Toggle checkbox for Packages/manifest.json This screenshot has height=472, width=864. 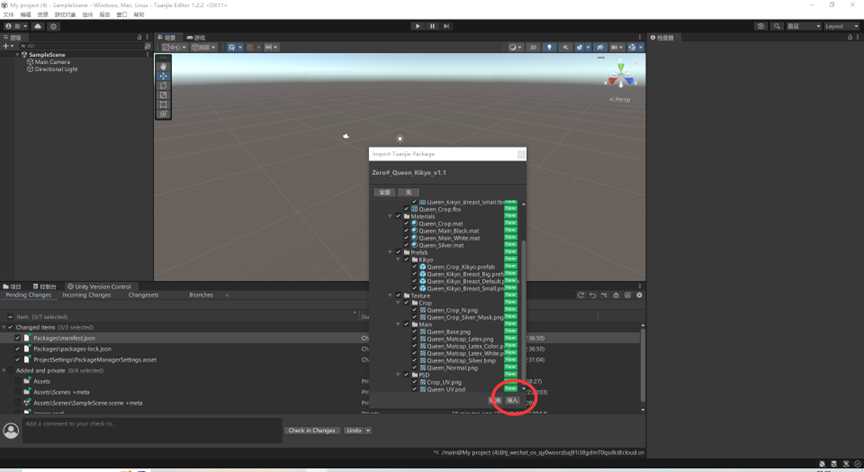pyautogui.click(x=18, y=338)
